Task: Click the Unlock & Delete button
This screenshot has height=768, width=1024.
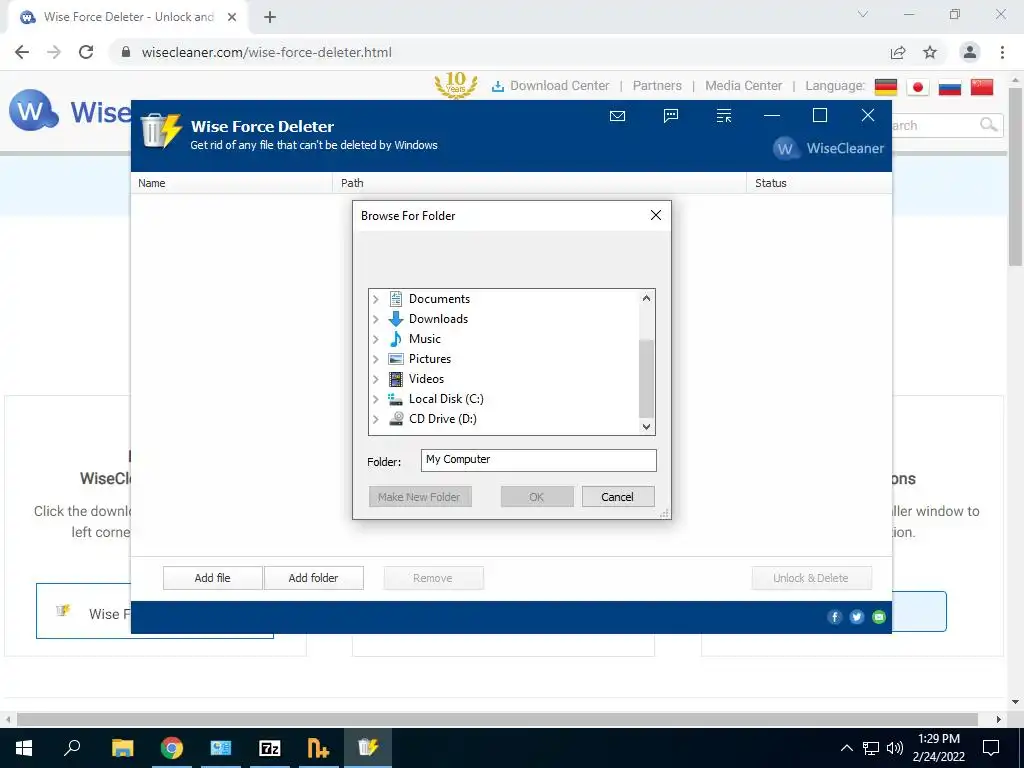Action: point(811,578)
